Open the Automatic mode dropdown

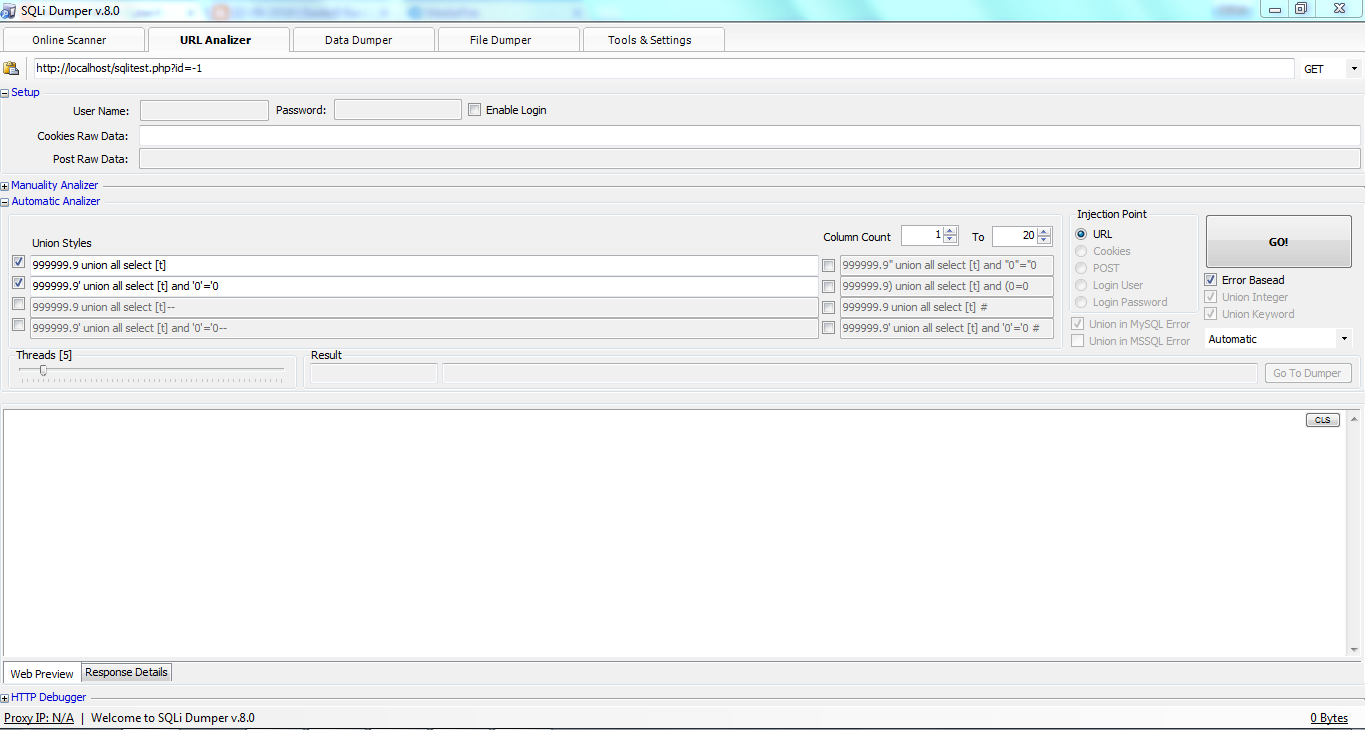[x=1344, y=338]
